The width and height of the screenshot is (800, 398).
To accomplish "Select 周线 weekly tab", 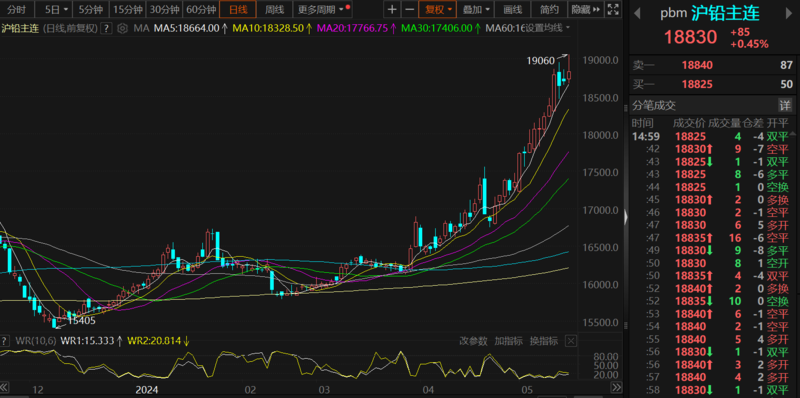I will coord(274,9).
